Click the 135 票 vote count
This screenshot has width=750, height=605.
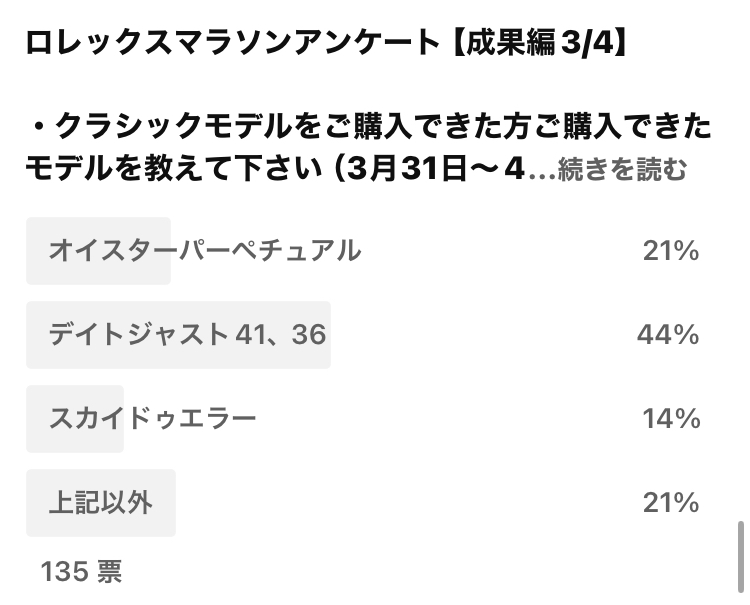[81, 572]
